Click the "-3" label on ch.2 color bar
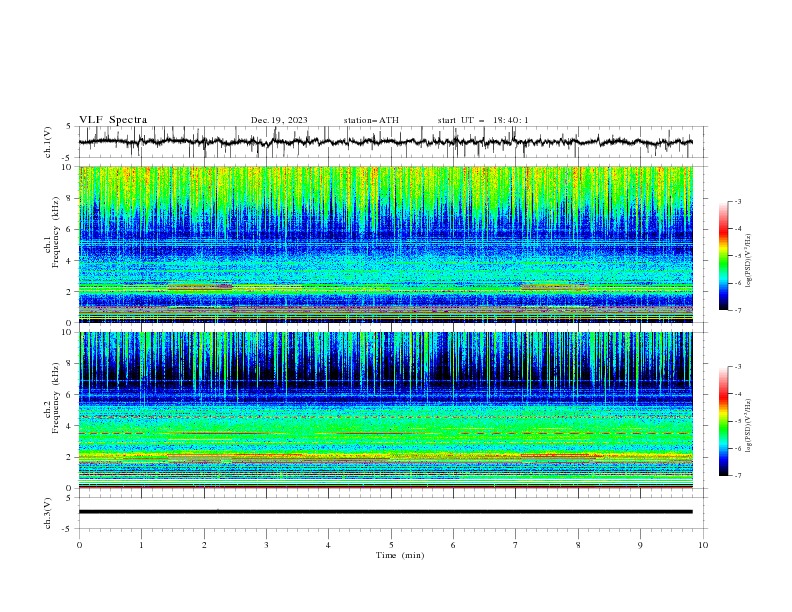Image resolution: width=792 pixels, height=612 pixels. coord(737,367)
